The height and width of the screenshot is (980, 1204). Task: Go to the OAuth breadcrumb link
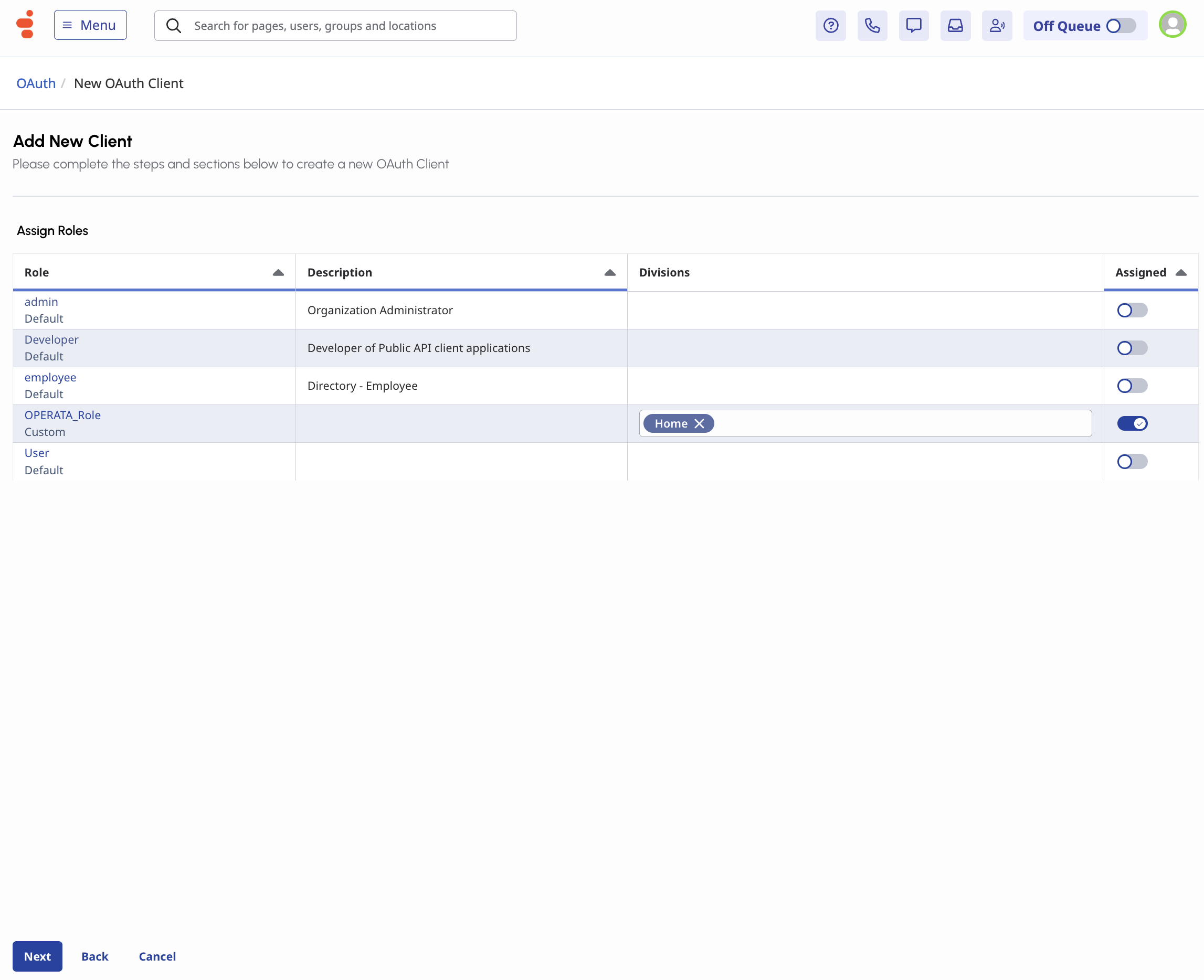[36, 83]
